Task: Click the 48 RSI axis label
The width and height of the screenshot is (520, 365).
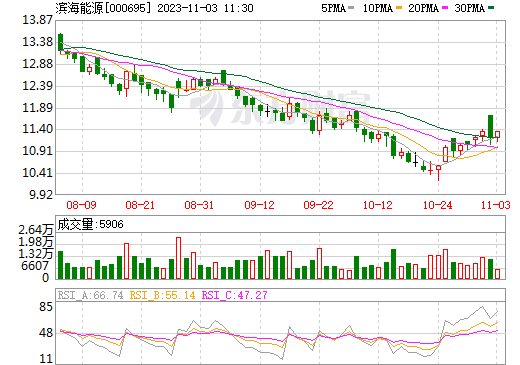Action: click(46, 333)
